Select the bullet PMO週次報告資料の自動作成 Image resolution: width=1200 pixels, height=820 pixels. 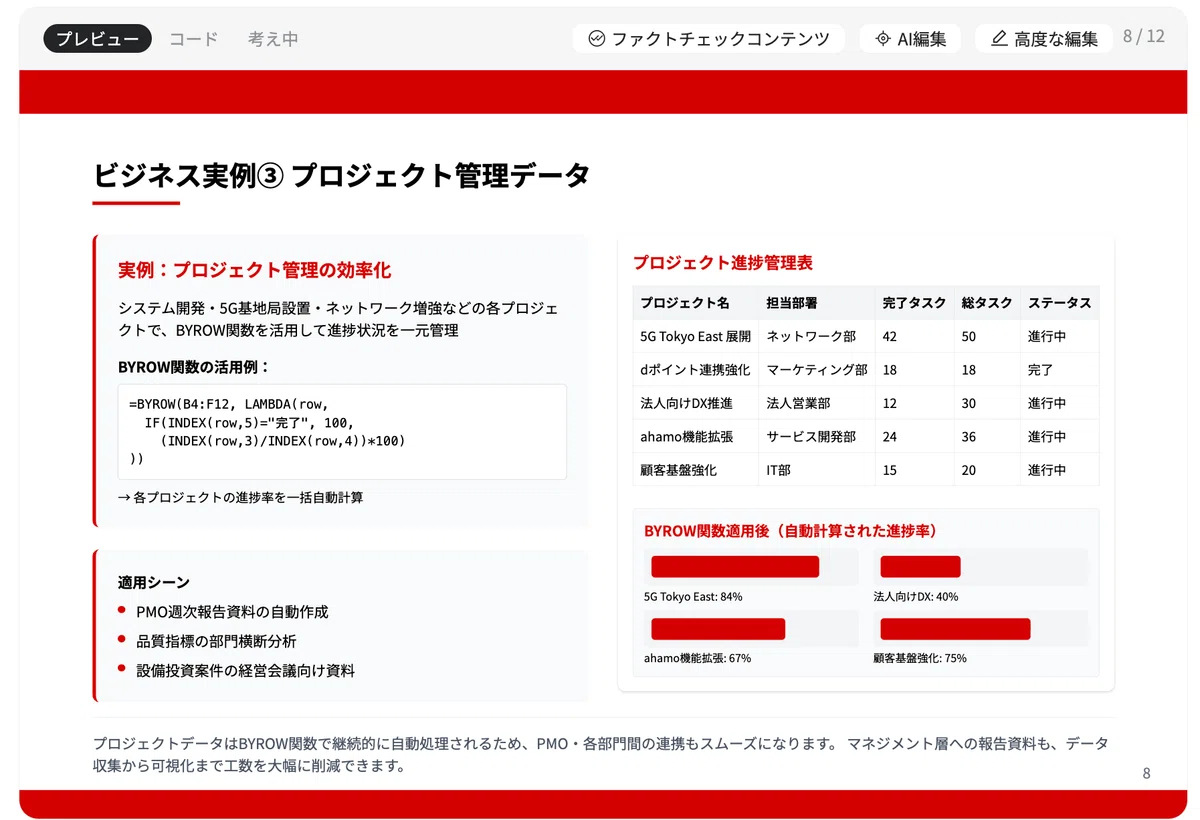pyautogui.click(x=232, y=612)
